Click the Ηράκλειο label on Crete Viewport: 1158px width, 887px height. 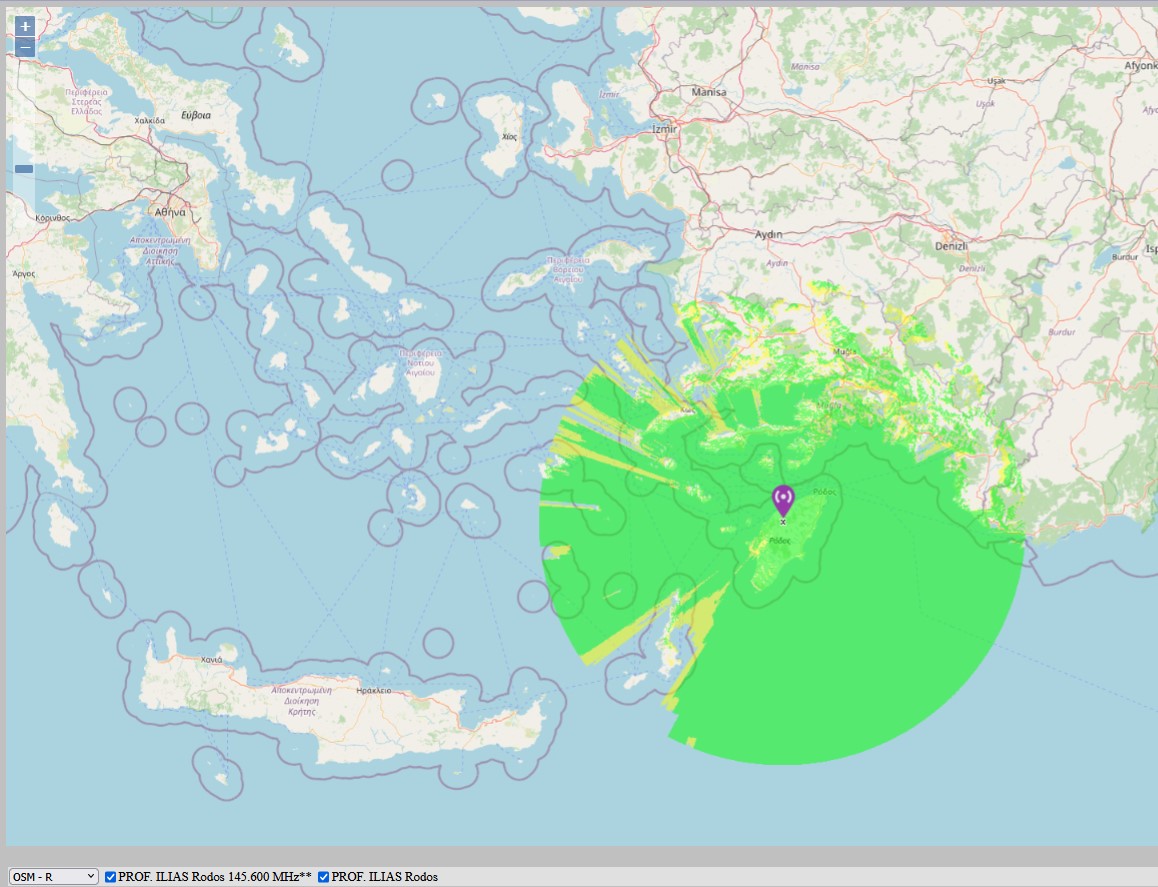pos(374,691)
